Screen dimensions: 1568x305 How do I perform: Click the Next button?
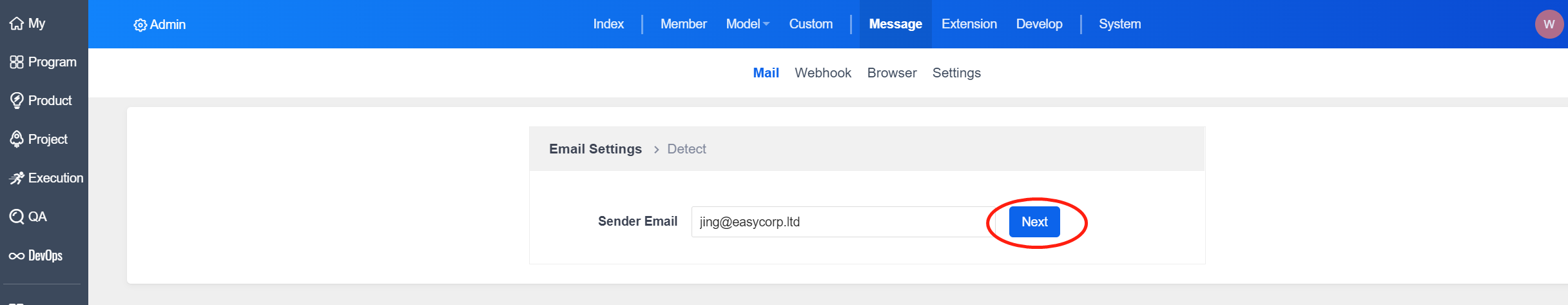(1034, 222)
